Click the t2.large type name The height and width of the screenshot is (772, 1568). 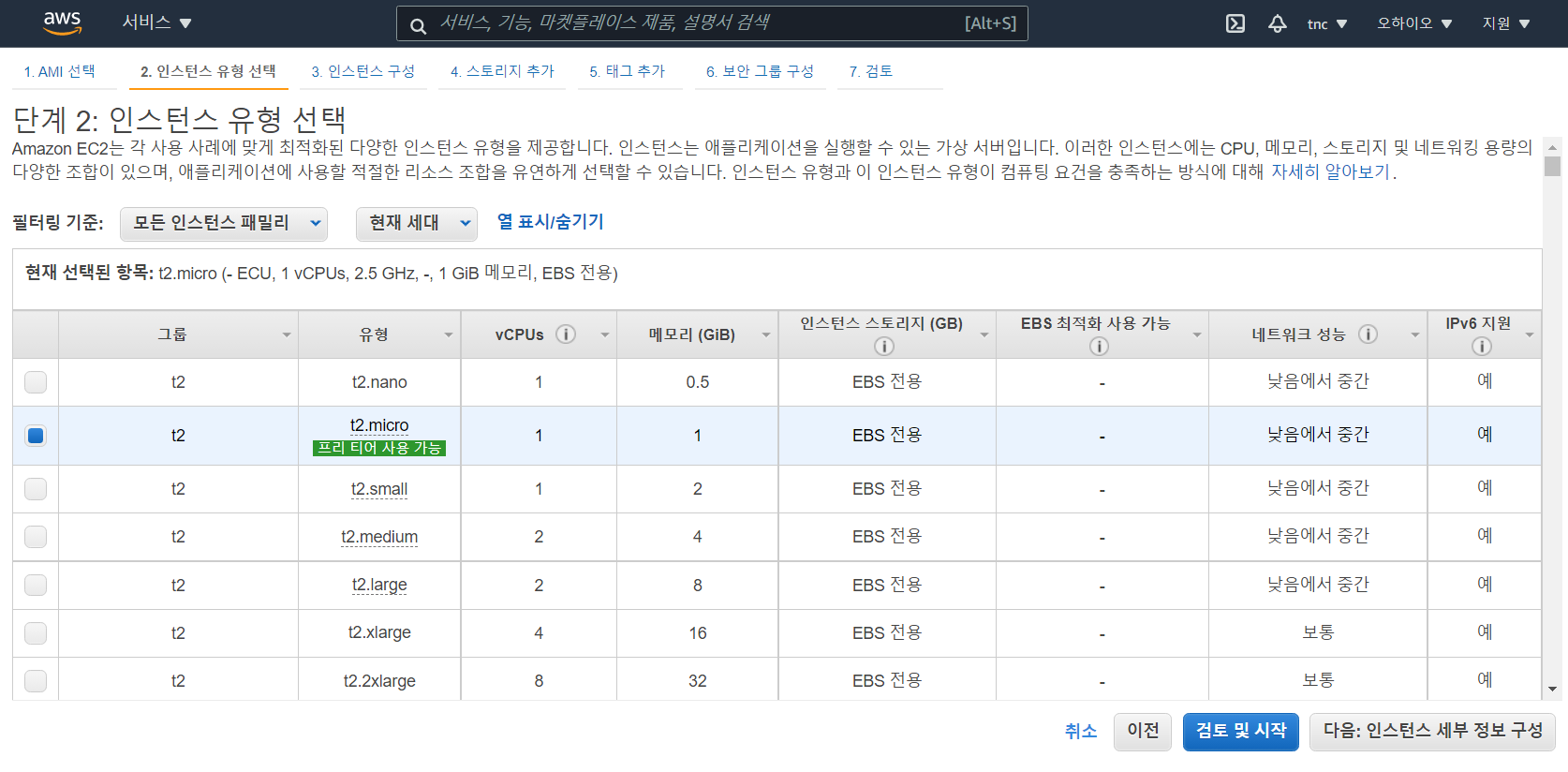pyautogui.click(x=379, y=585)
